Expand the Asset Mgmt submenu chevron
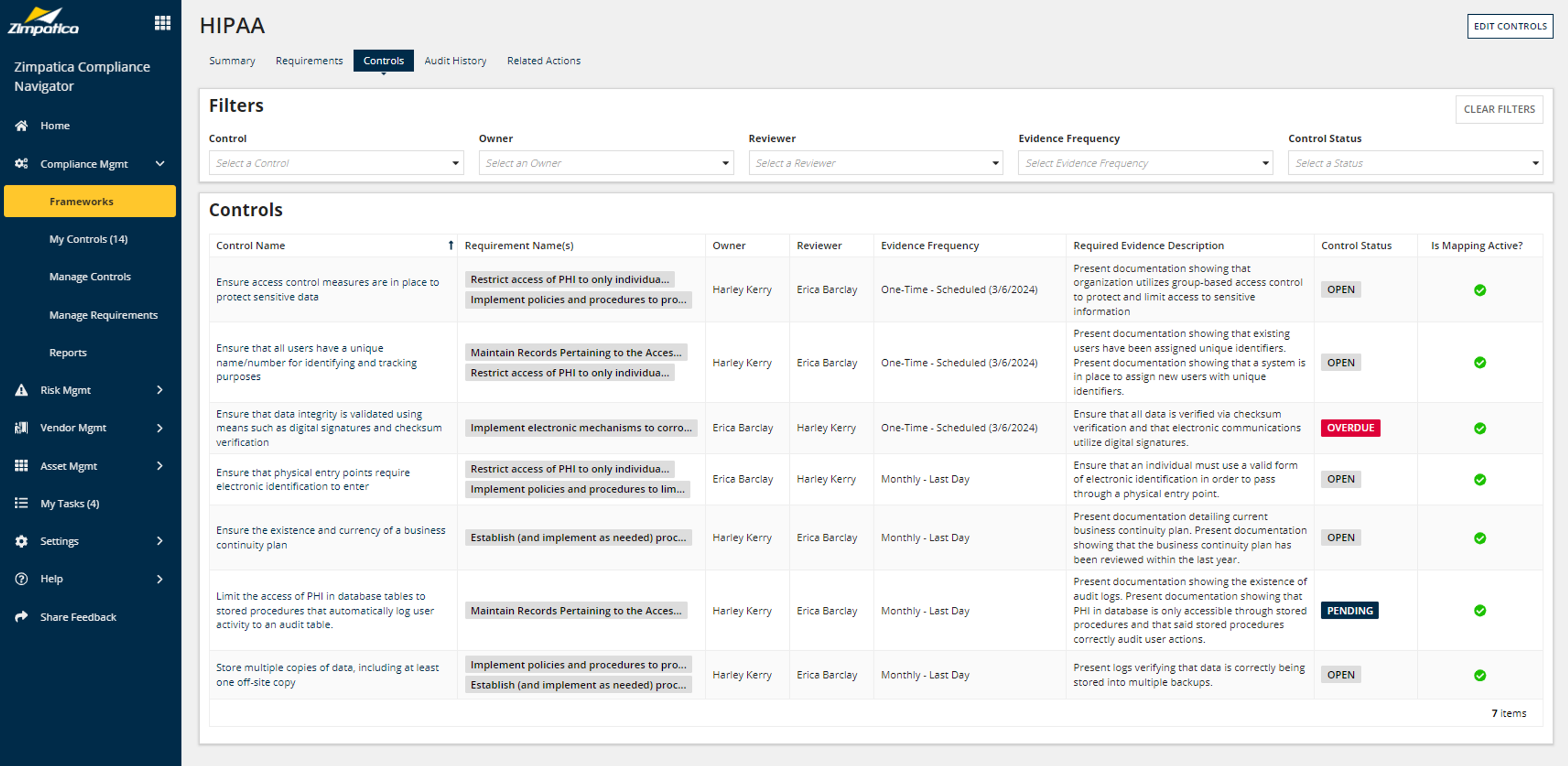1568x766 pixels. tap(160, 465)
